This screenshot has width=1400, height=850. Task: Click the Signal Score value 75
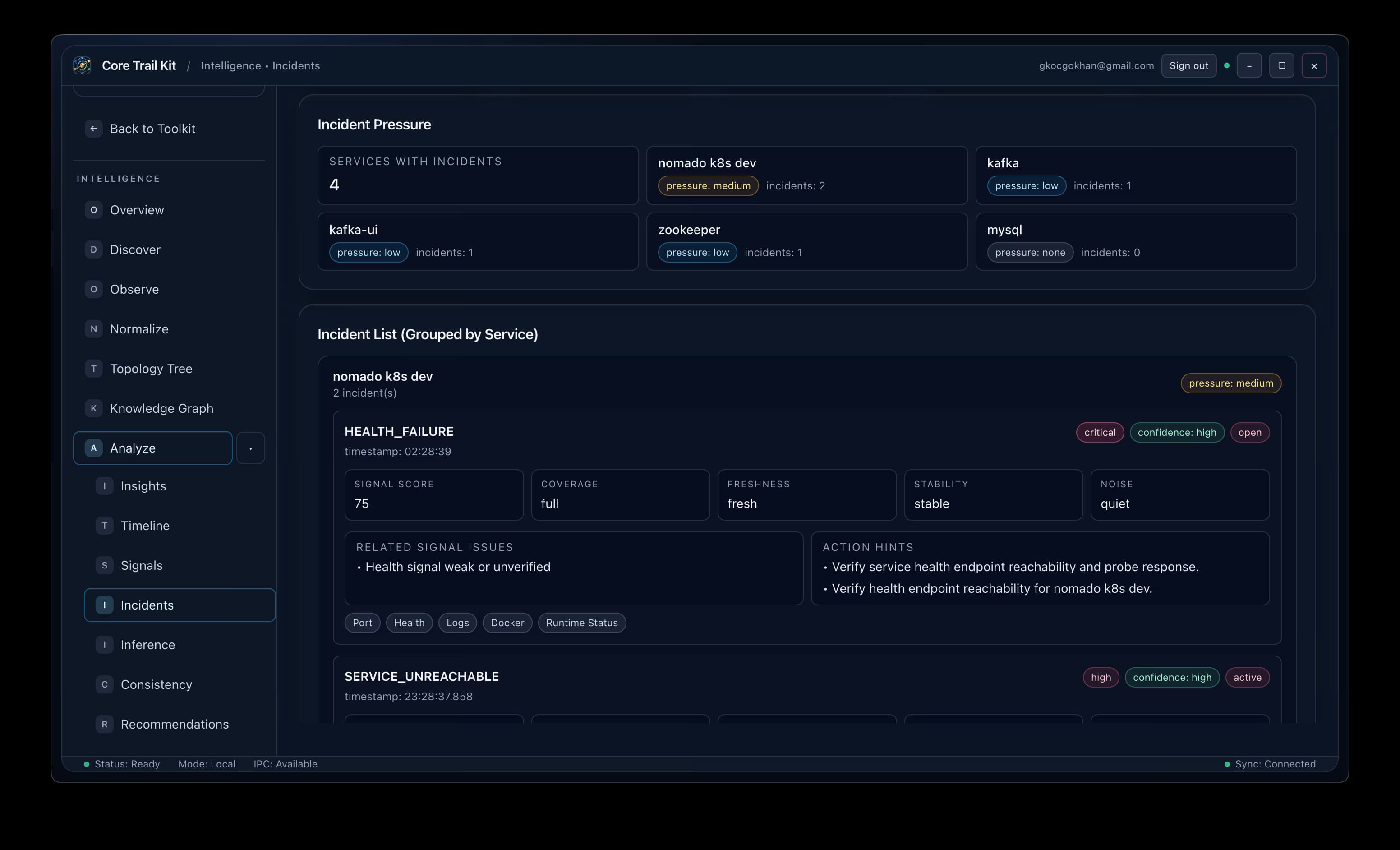click(x=361, y=504)
